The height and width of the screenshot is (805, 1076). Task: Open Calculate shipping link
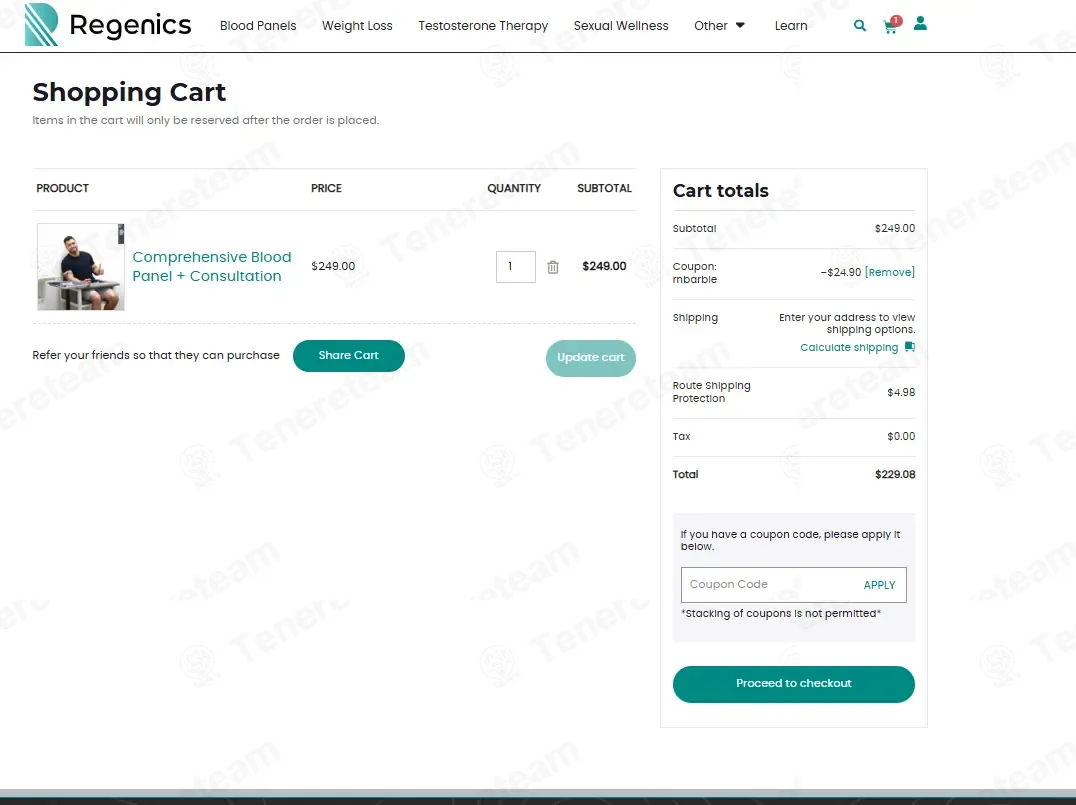click(x=849, y=347)
